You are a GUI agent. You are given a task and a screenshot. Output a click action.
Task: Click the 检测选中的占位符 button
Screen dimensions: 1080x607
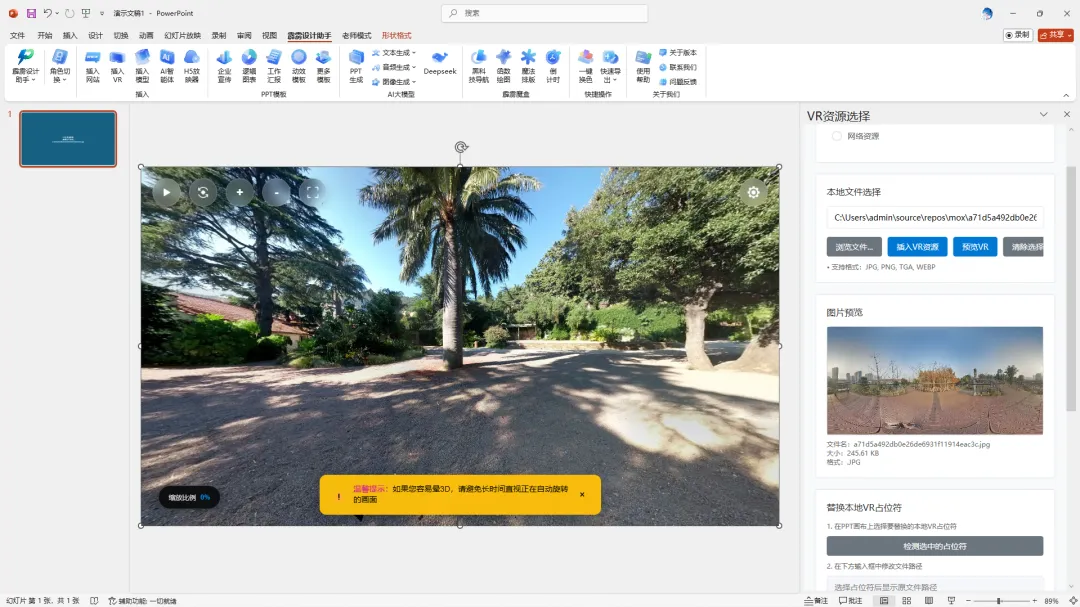(935, 546)
